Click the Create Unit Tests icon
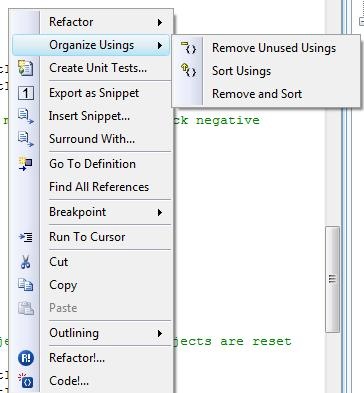Viewport: 364px width, 393px height. point(26,68)
